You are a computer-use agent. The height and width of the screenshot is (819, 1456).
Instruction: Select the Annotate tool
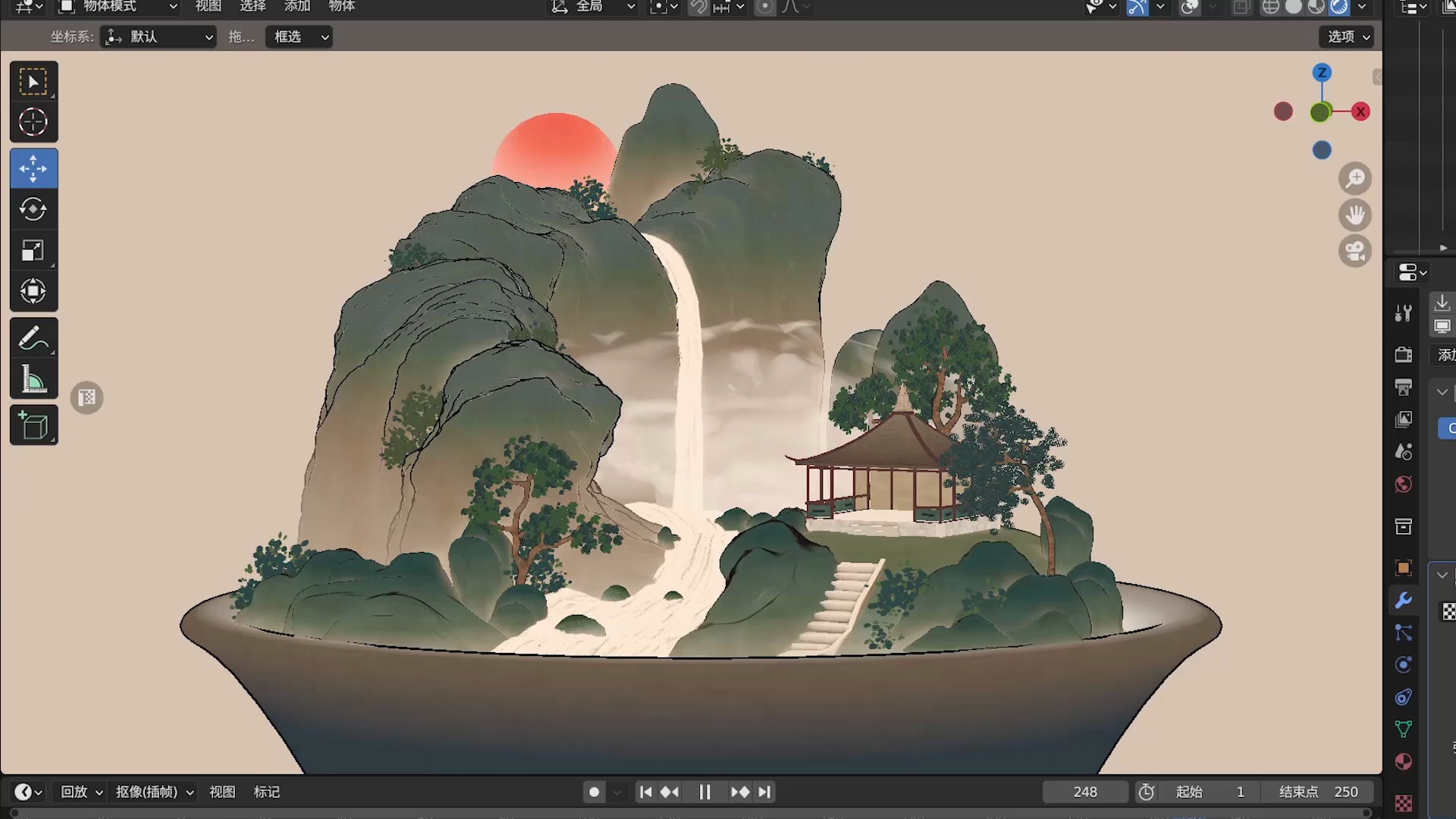(x=33, y=337)
